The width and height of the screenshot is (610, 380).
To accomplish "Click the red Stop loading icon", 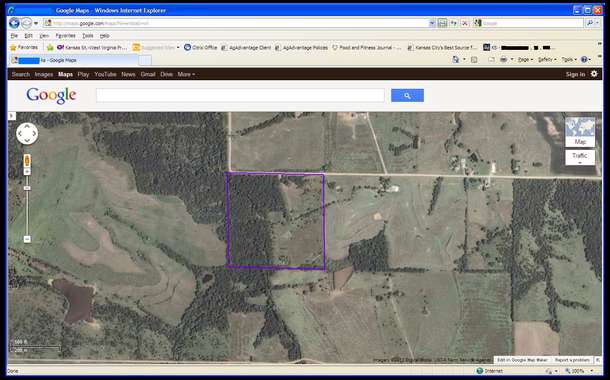I will click(465, 23).
